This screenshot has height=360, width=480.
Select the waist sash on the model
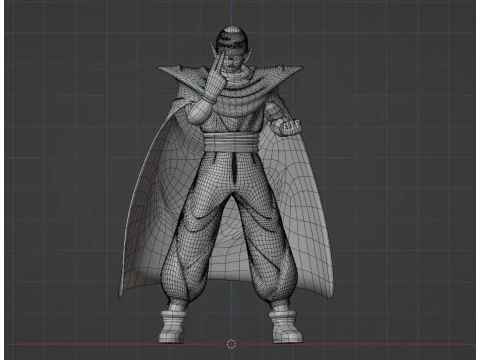[231, 142]
